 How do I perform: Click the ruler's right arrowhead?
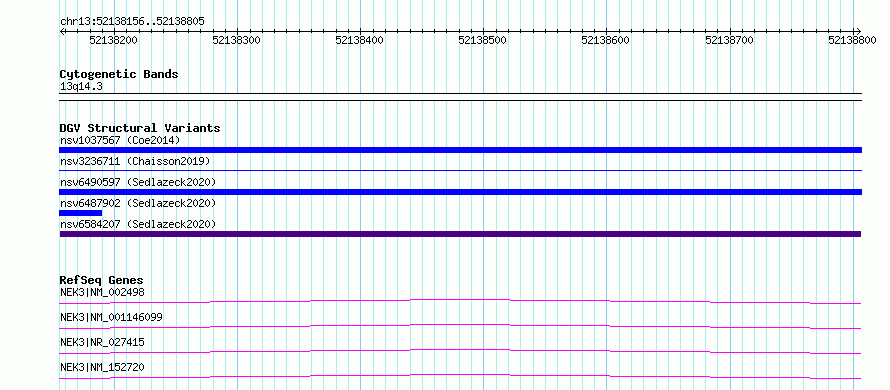[859, 31]
